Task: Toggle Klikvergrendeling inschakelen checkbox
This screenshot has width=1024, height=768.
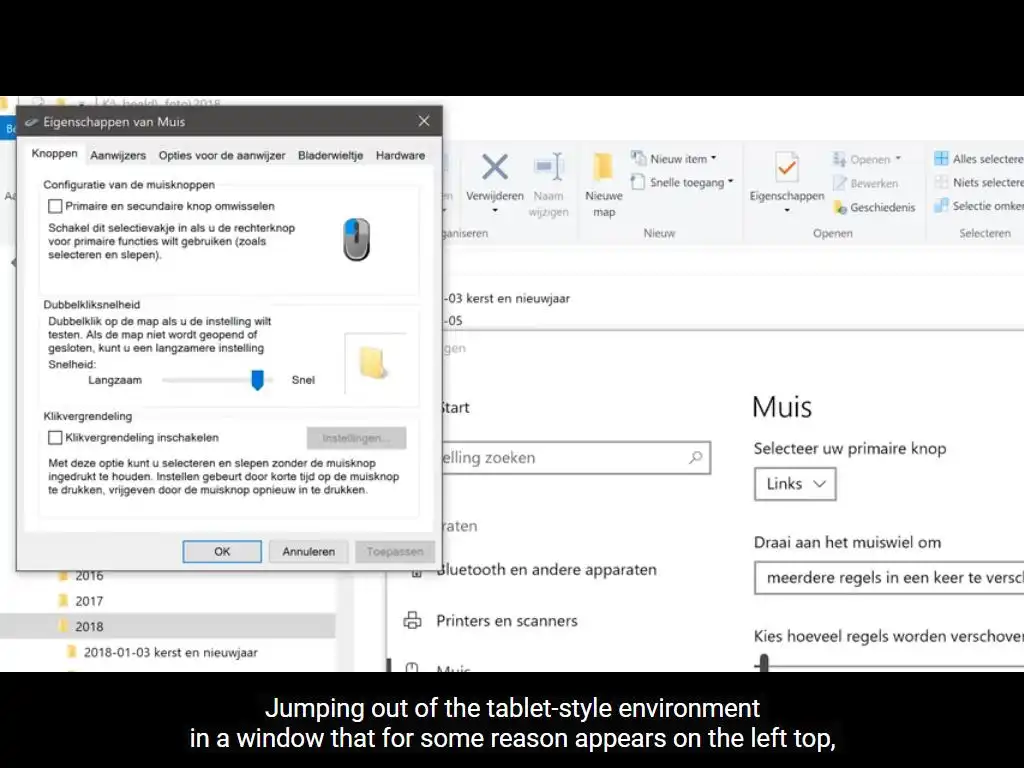Action: pyautogui.click(x=56, y=438)
